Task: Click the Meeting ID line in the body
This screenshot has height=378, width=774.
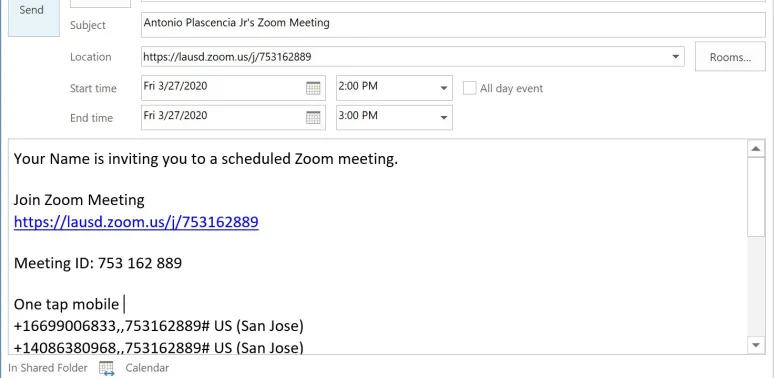Action: [98, 263]
